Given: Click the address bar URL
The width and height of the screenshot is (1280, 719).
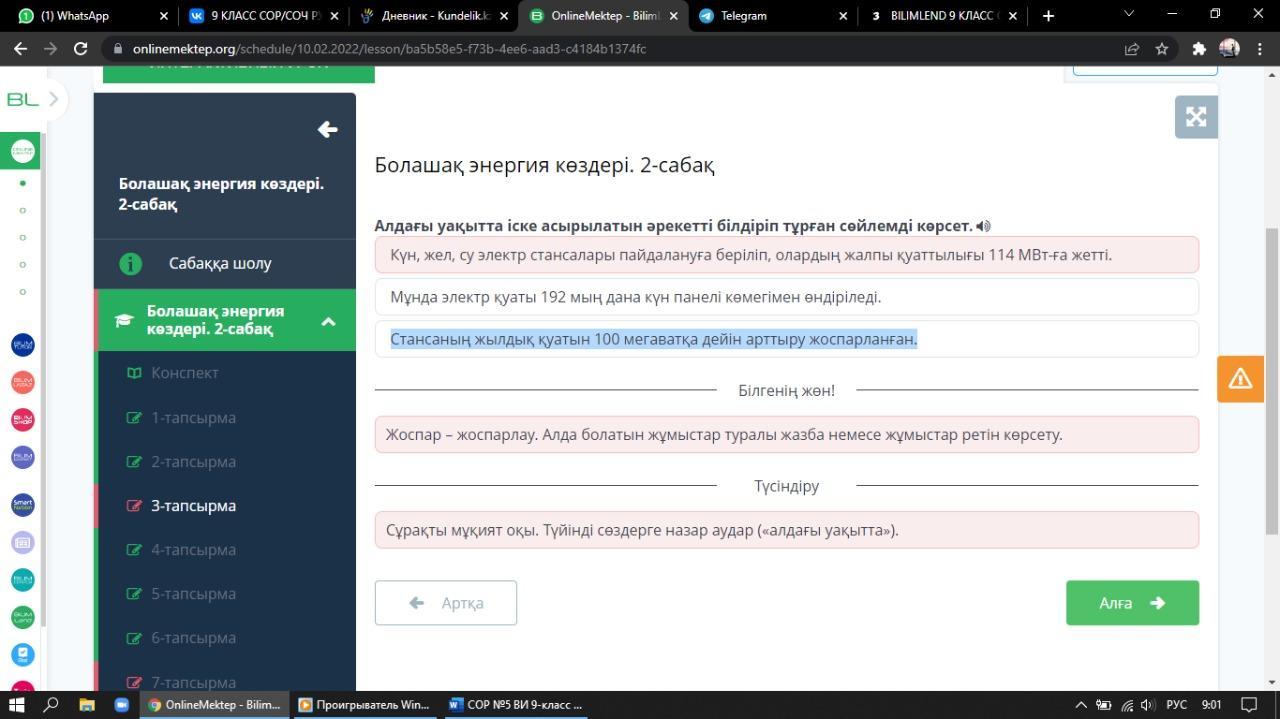Looking at the screenshot, I should click(389, 49).
